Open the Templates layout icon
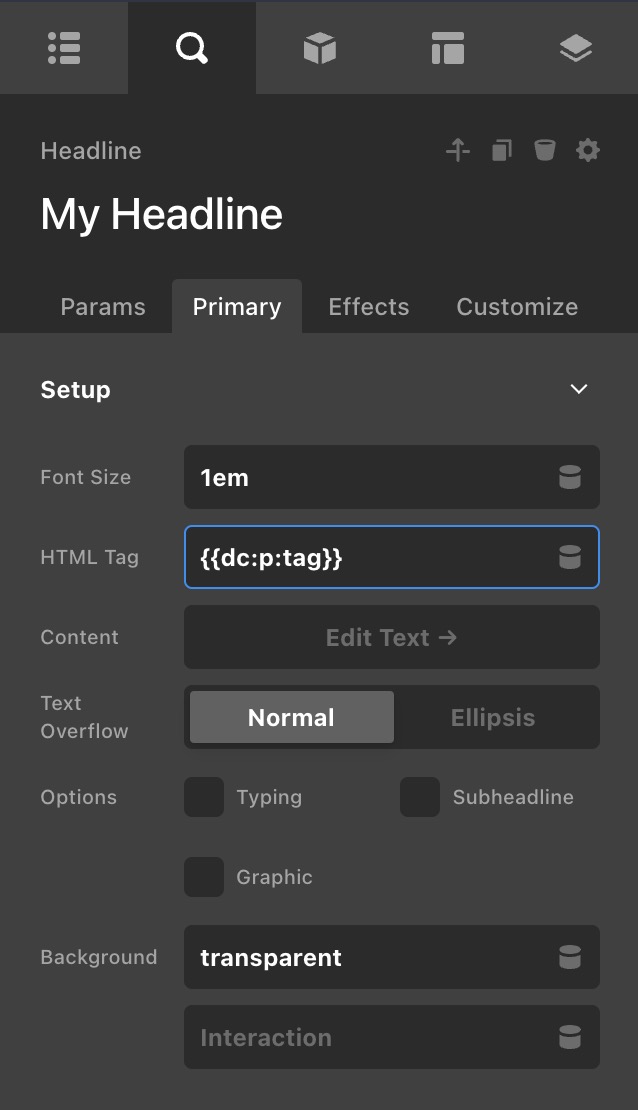638x1110 pixels. [x=447, y=48]
